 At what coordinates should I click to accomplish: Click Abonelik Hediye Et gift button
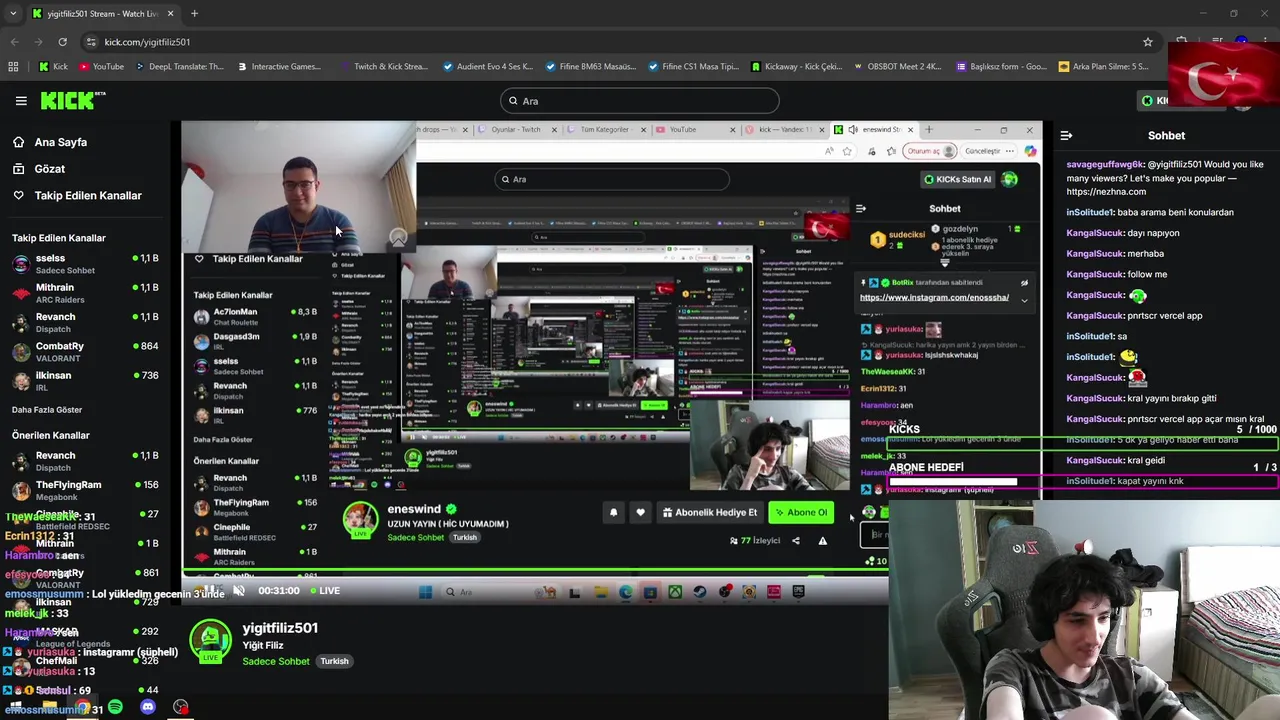(x=709, y=513)
